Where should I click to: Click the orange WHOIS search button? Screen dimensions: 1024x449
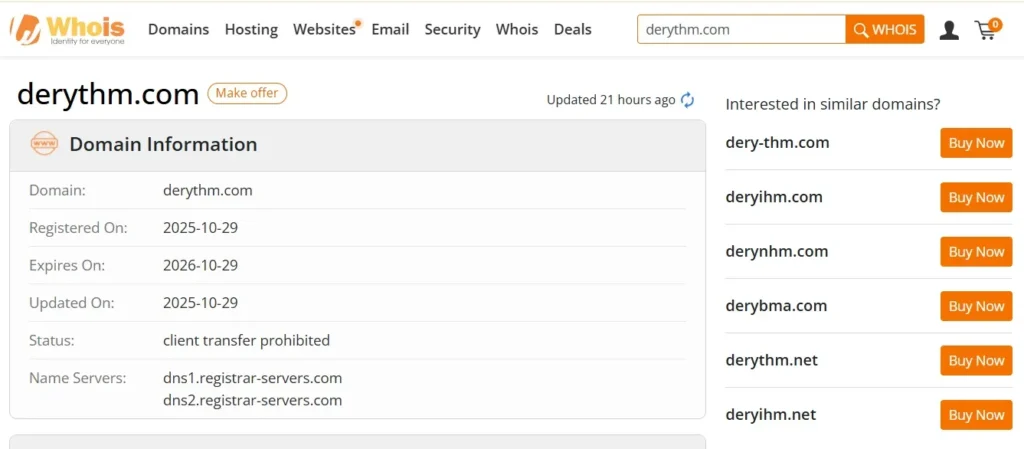coord(885,29)
